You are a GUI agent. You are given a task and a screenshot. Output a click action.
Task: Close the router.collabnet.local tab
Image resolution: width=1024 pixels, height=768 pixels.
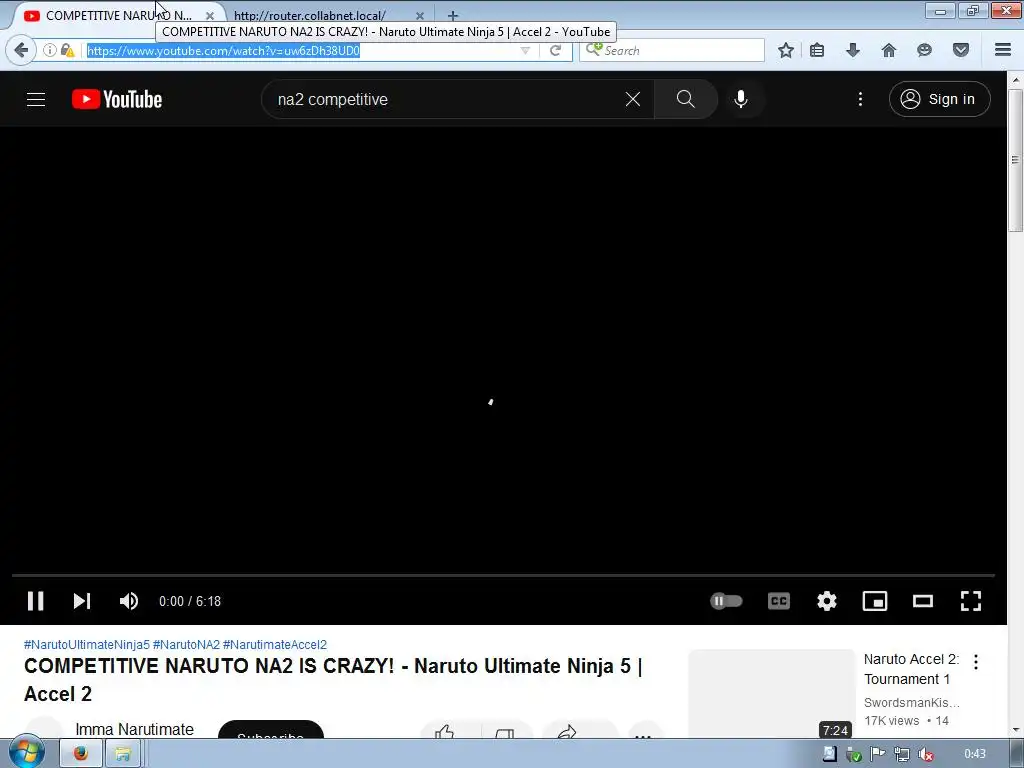(x=420, y=16)
